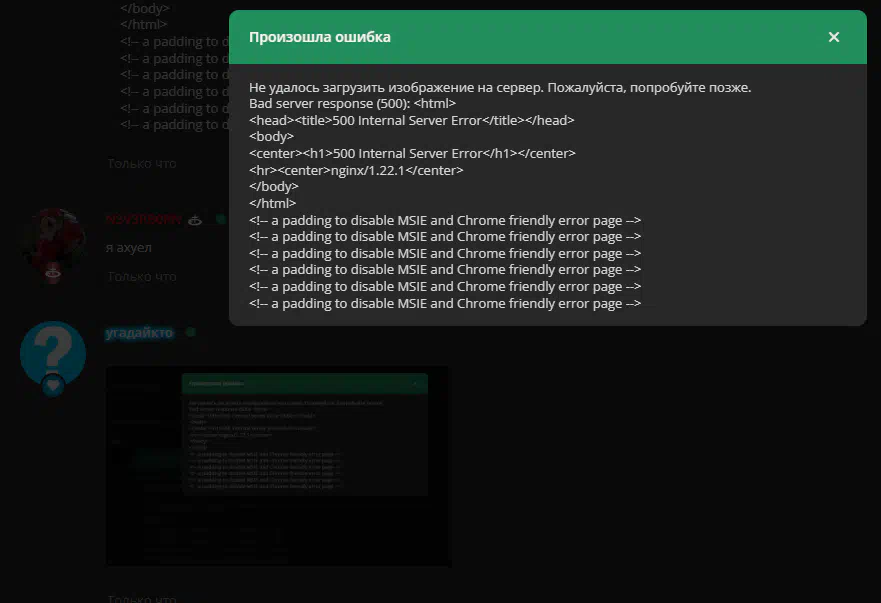
Task: Click the head/title "500 Internal Server Error" line
Action: 412,120
